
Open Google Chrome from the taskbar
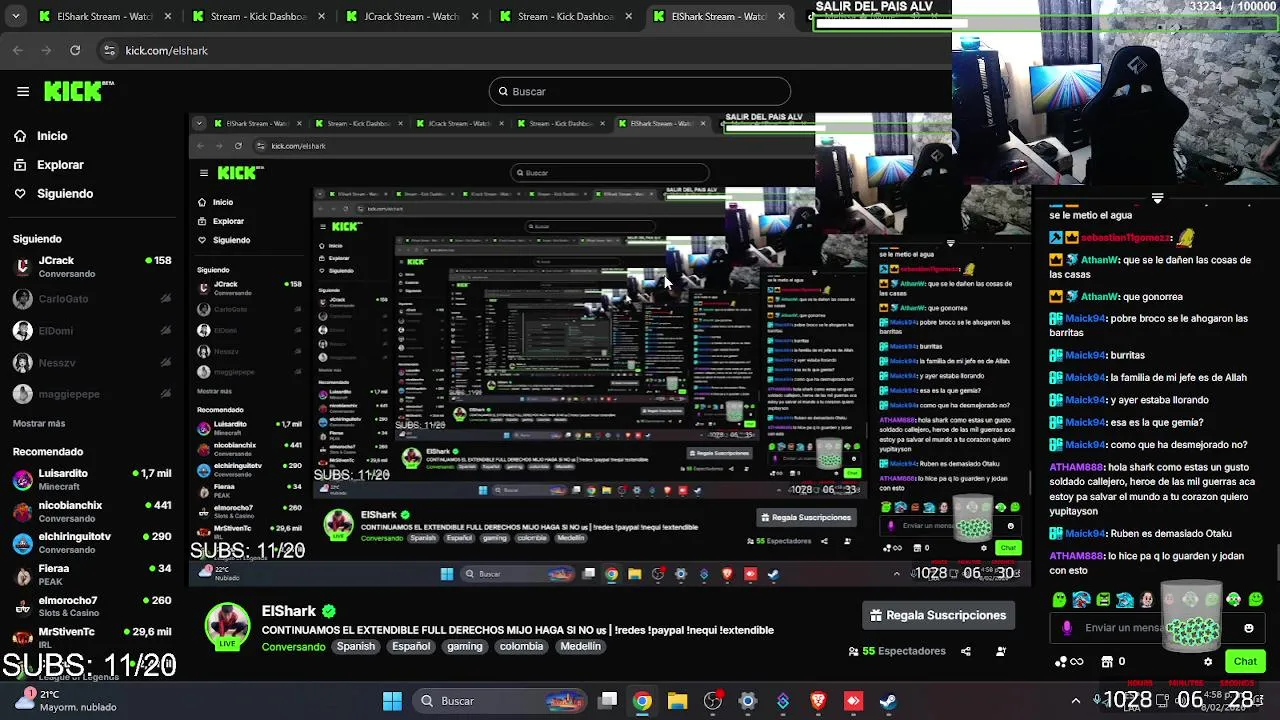(642, 701)
